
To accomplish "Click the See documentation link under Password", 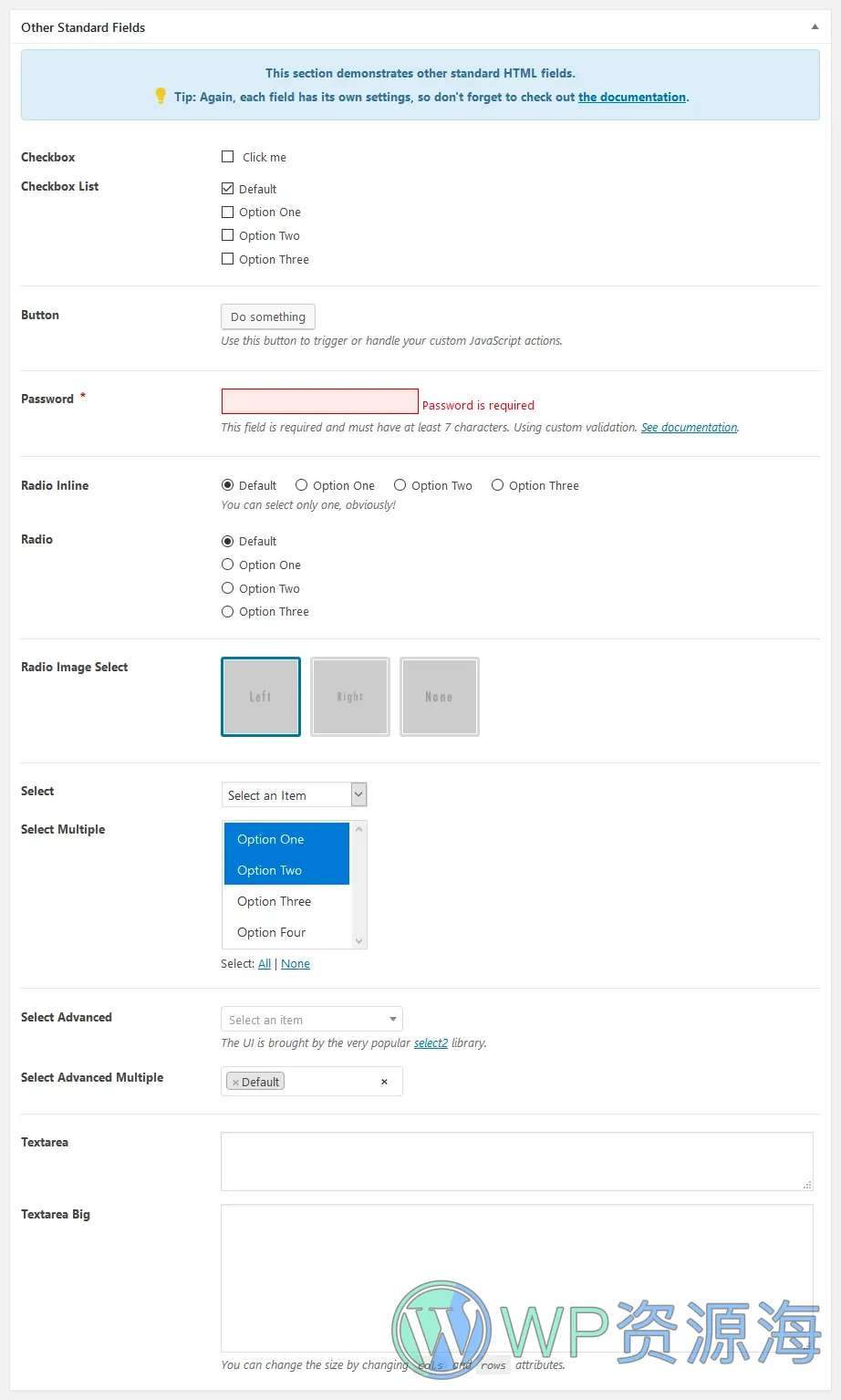I will pos(689,427).
